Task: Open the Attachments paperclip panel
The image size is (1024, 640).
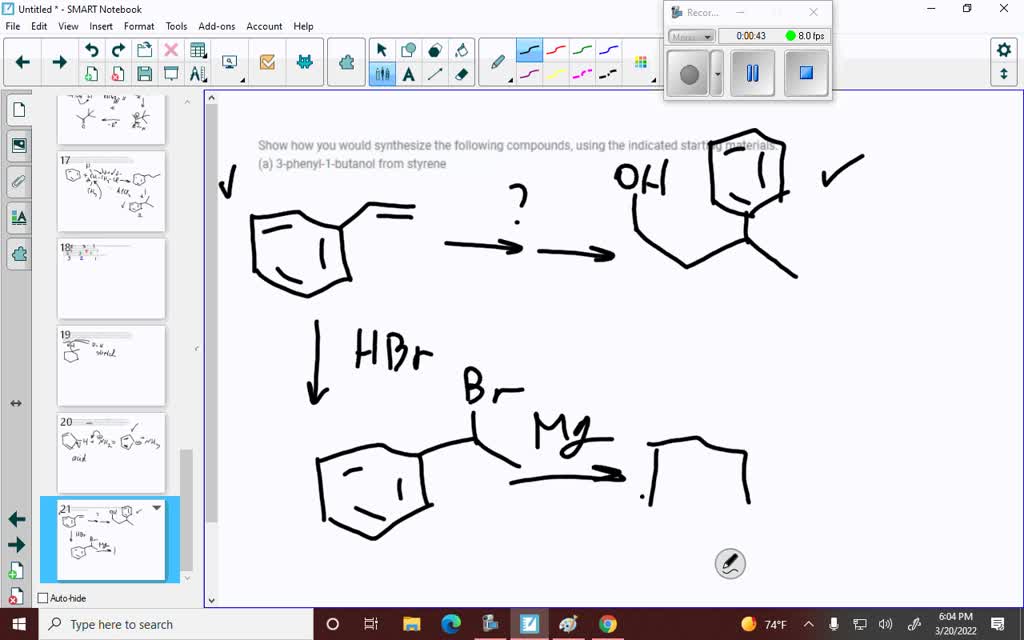Action: click(18, 180)
